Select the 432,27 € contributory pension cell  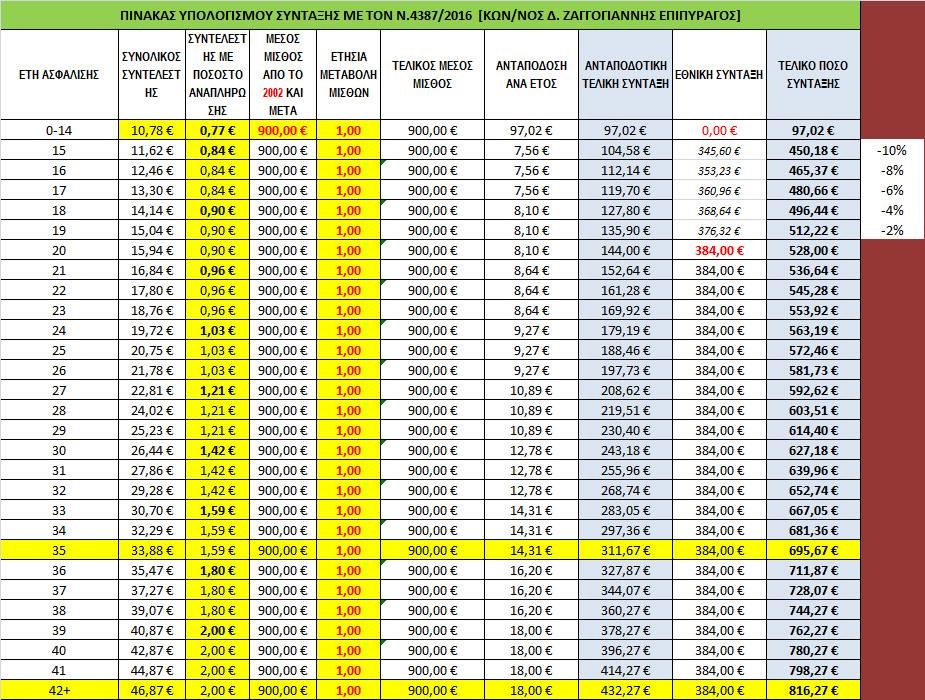(x=627, y=690)
